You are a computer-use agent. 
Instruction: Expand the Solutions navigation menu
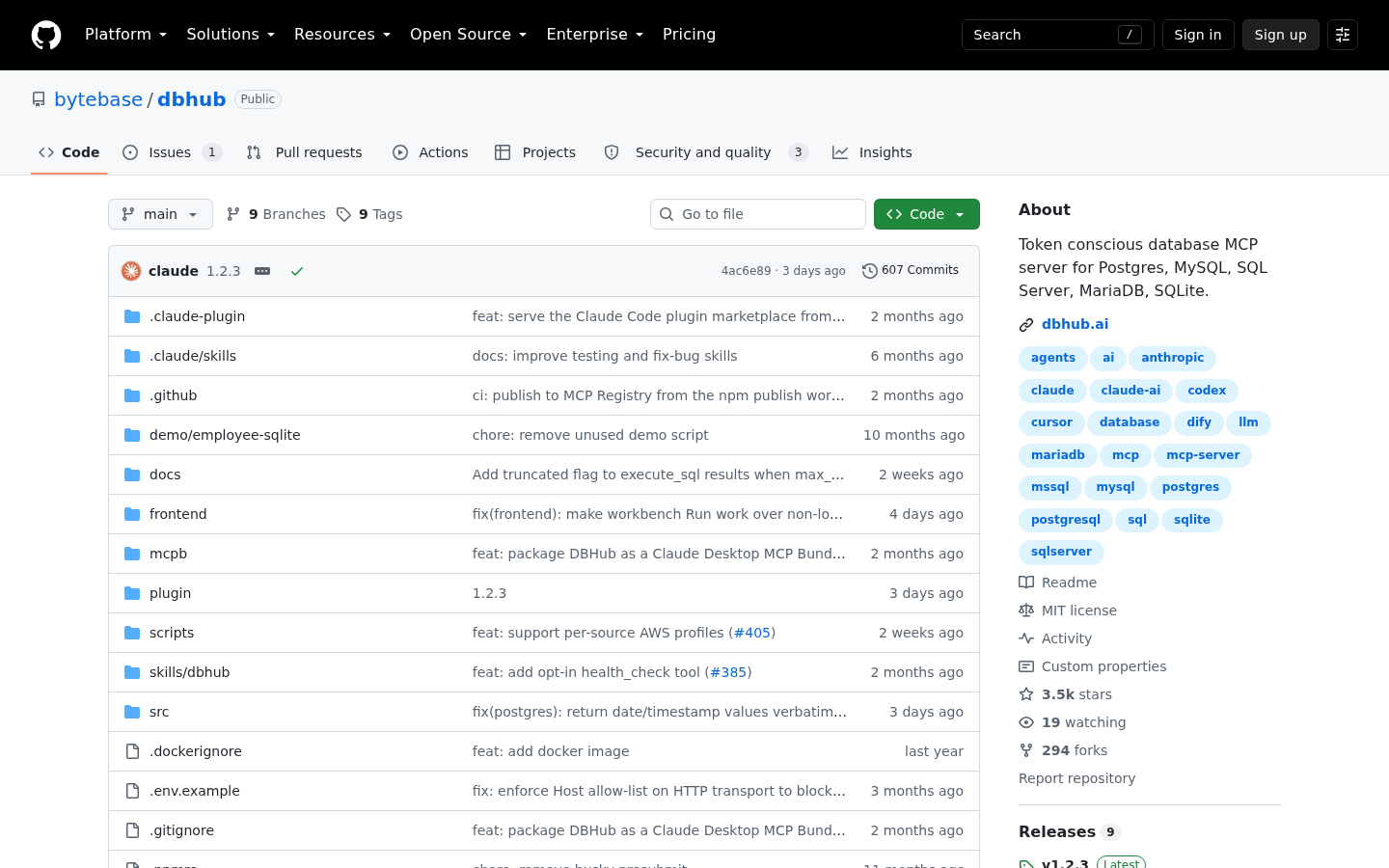tap(231, 35)
